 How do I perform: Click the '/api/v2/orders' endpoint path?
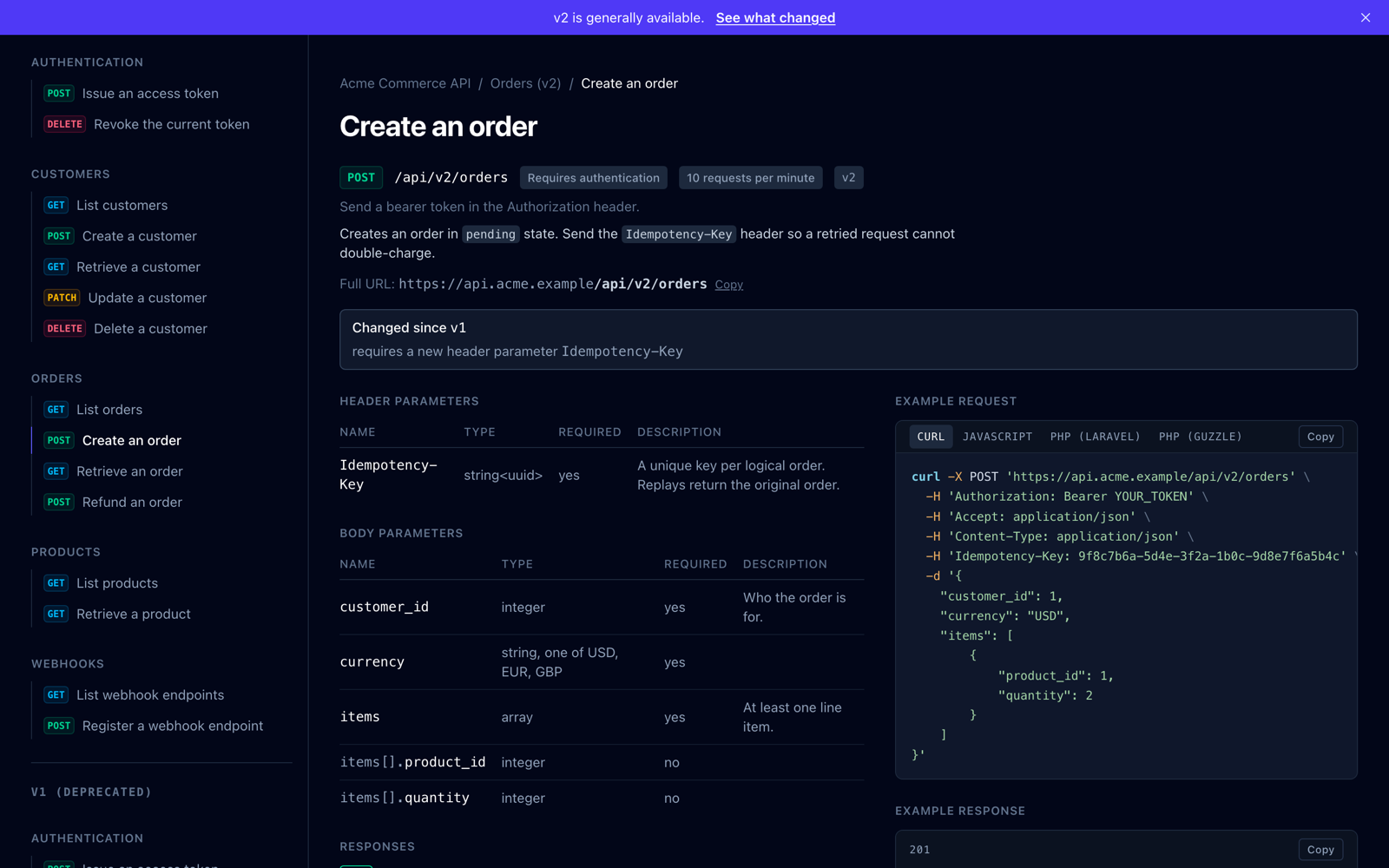click(451, 178)
